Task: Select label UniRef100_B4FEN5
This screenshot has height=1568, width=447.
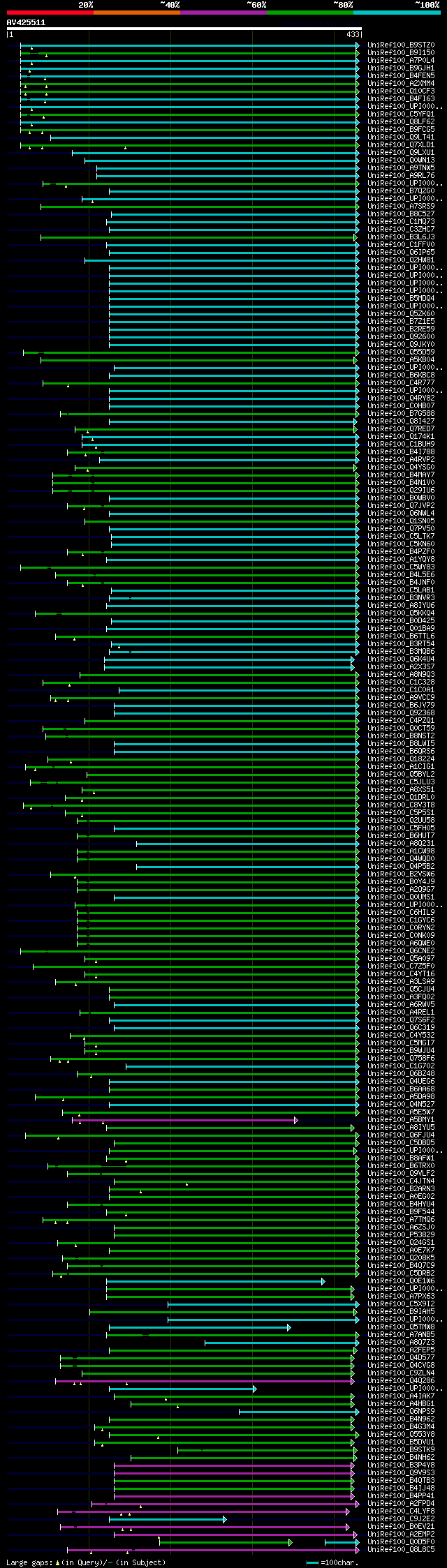Action: tap(401, 75)
